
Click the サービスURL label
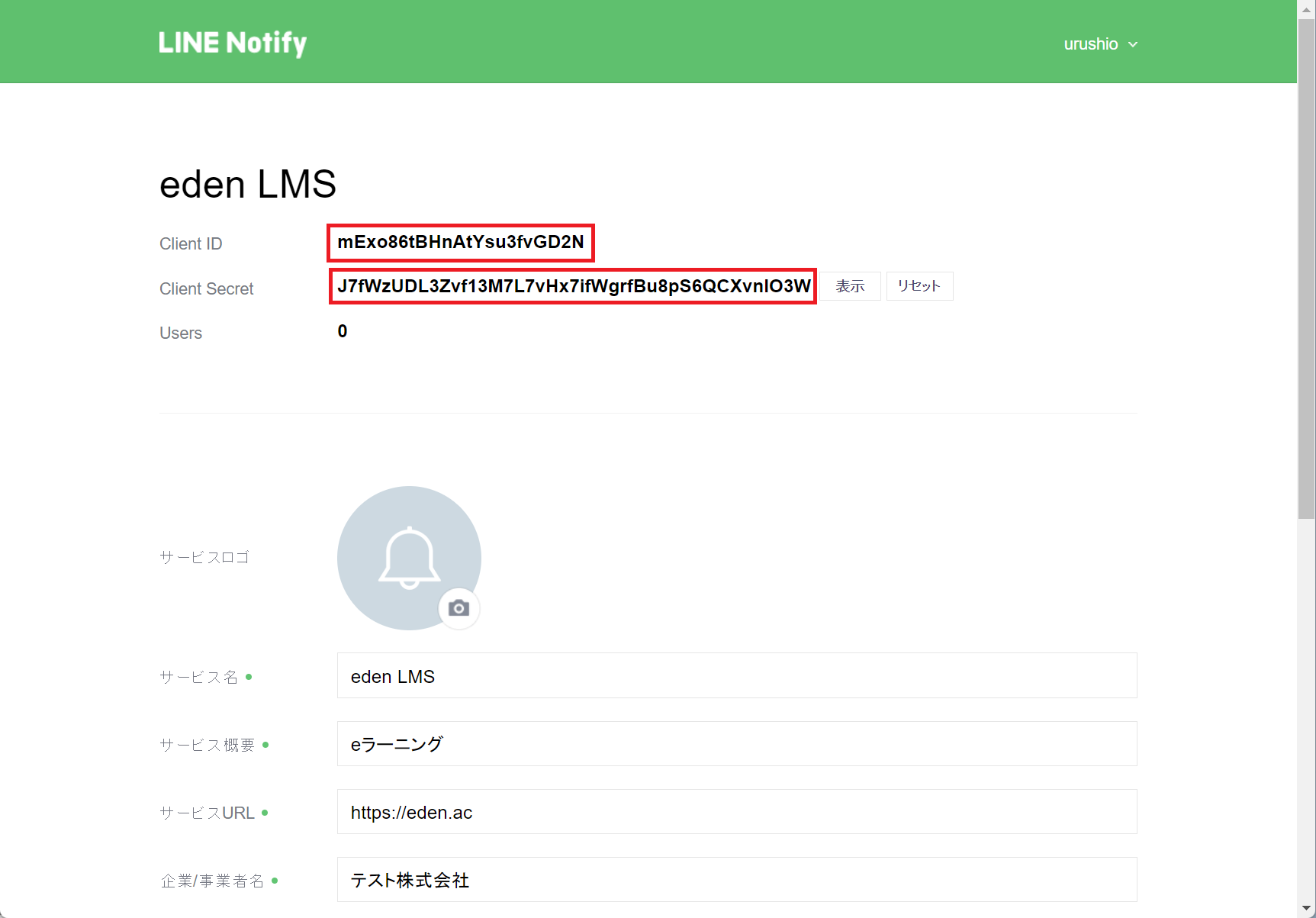(208, 813)
